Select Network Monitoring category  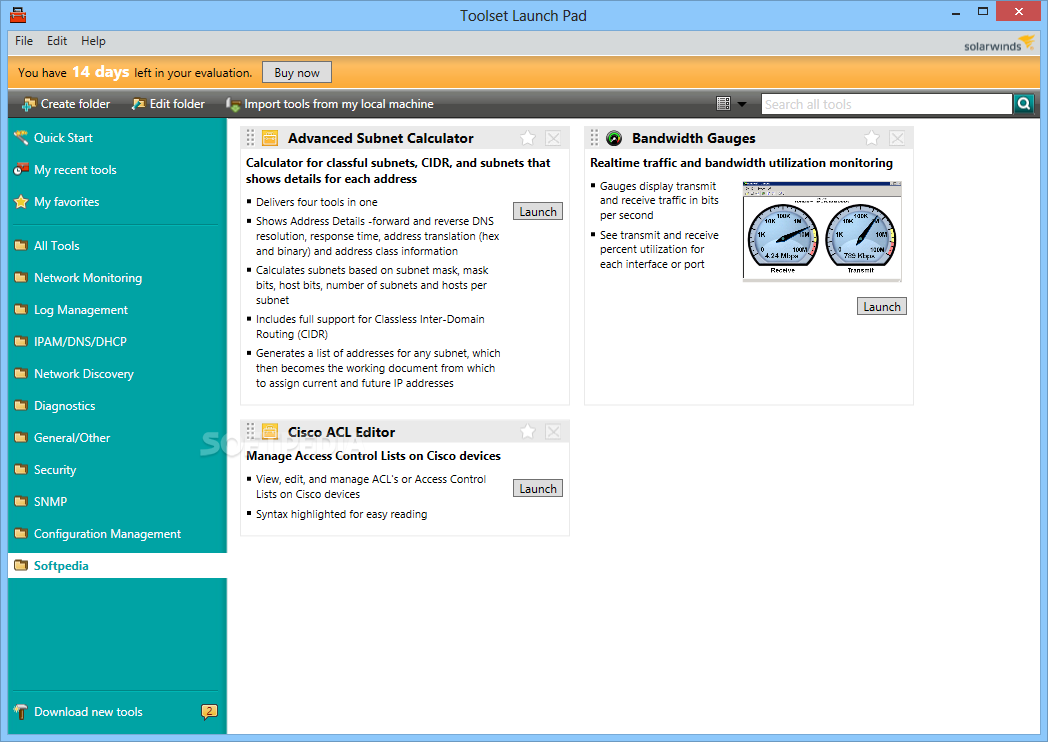point(88,277)
